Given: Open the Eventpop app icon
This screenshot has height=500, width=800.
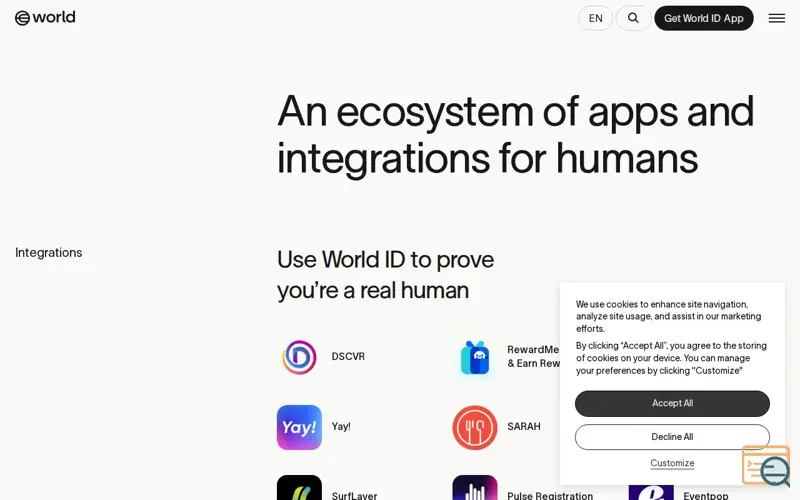Looking at the screenshot, I should 651,492.
